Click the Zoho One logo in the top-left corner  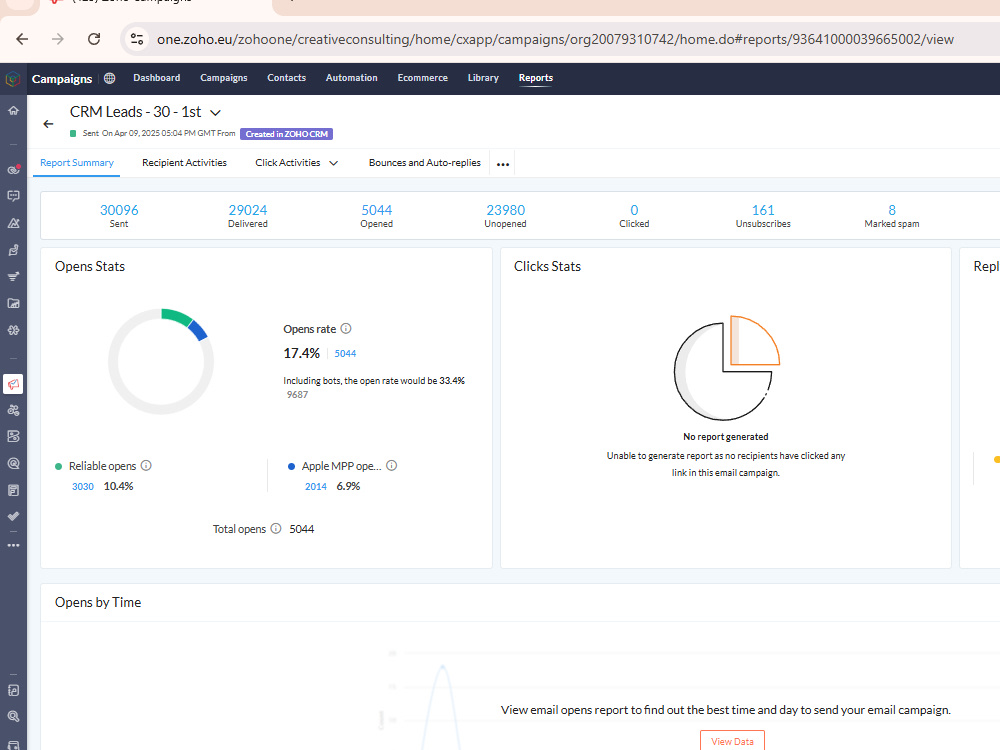(13, 79)
